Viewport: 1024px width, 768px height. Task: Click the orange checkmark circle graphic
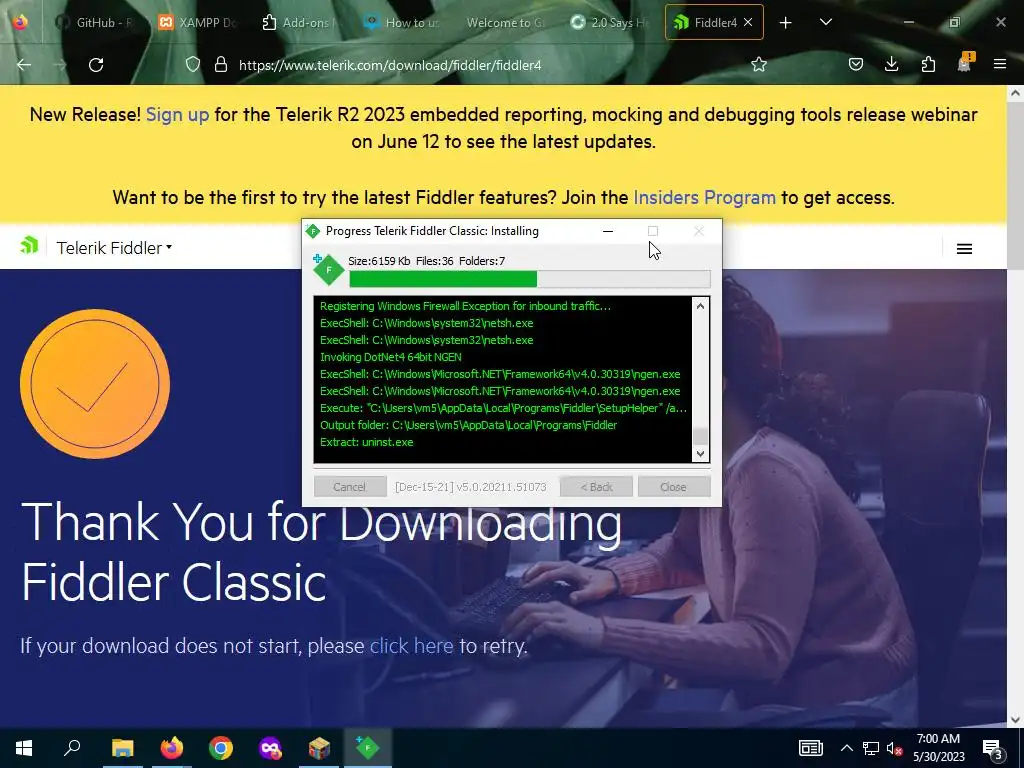pos(95,383)
